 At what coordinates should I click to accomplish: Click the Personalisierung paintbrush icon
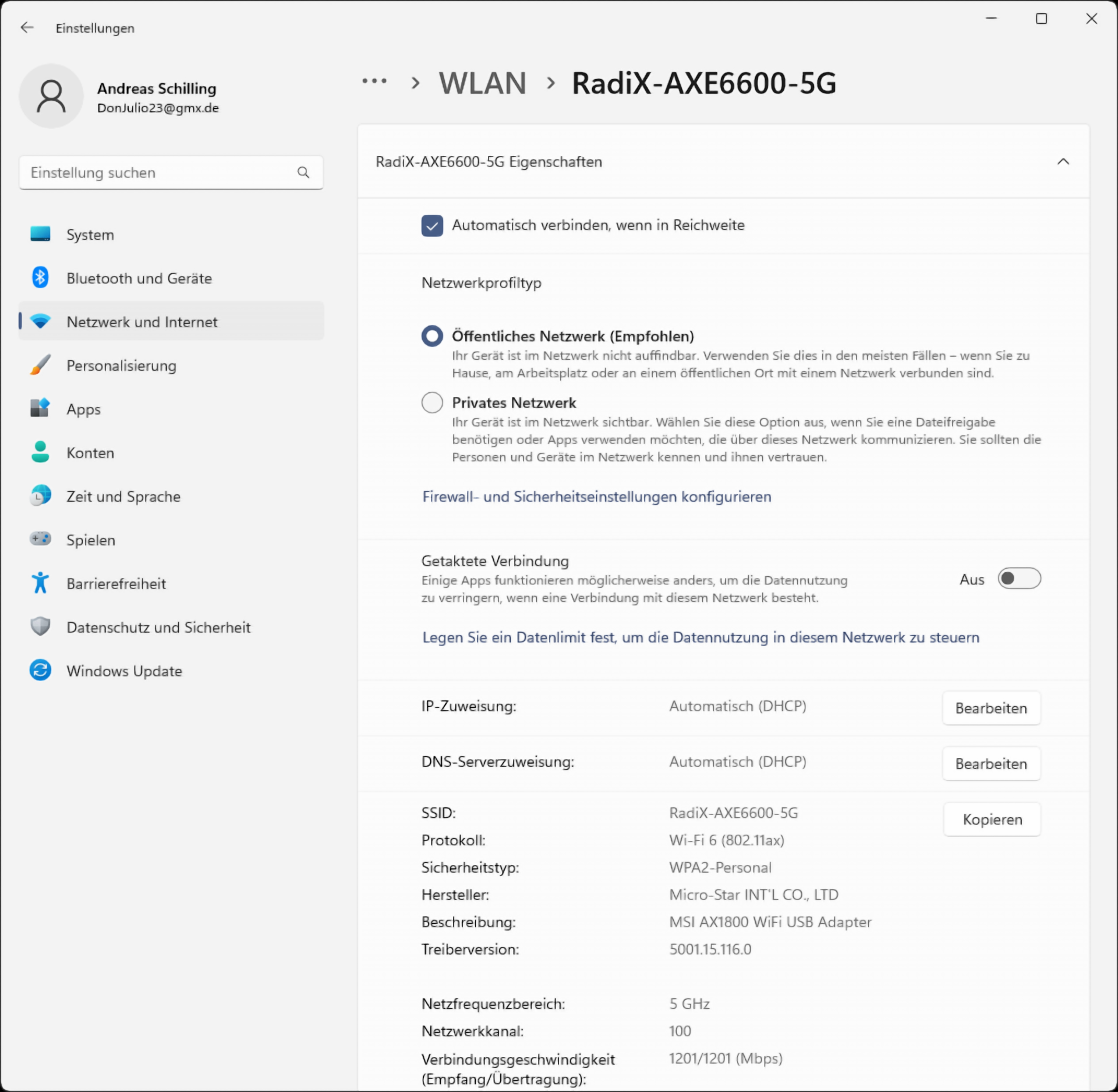(x=40, y=365)
